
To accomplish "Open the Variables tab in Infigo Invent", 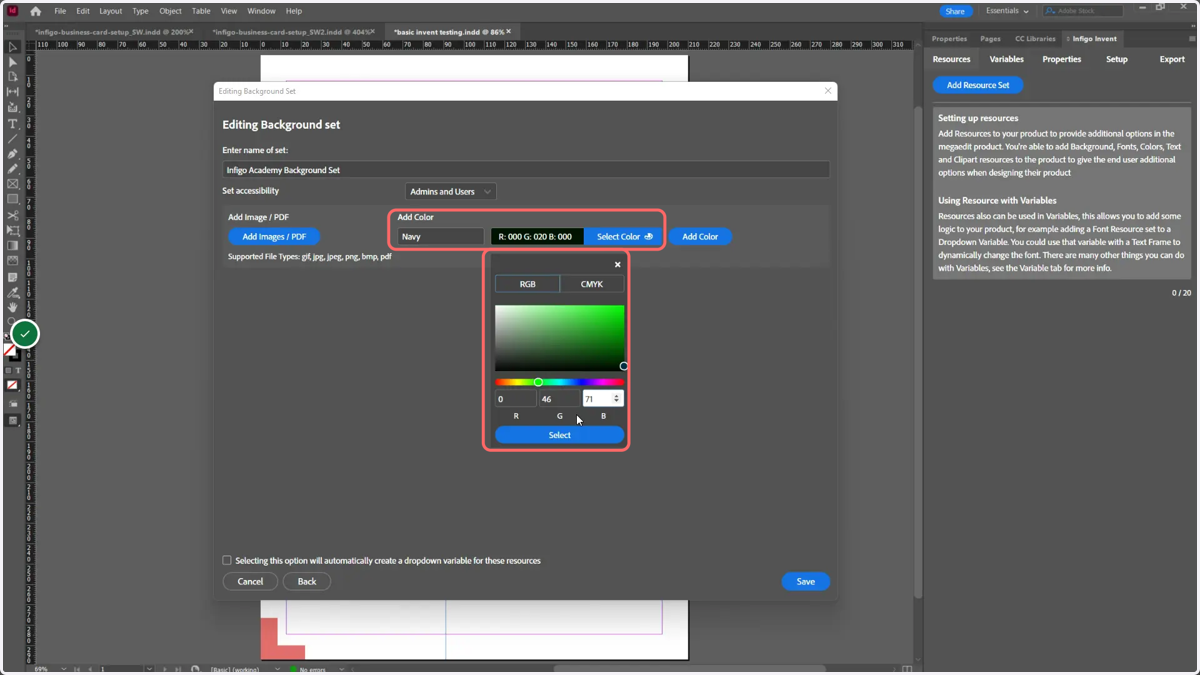I will coord(1006,59).
